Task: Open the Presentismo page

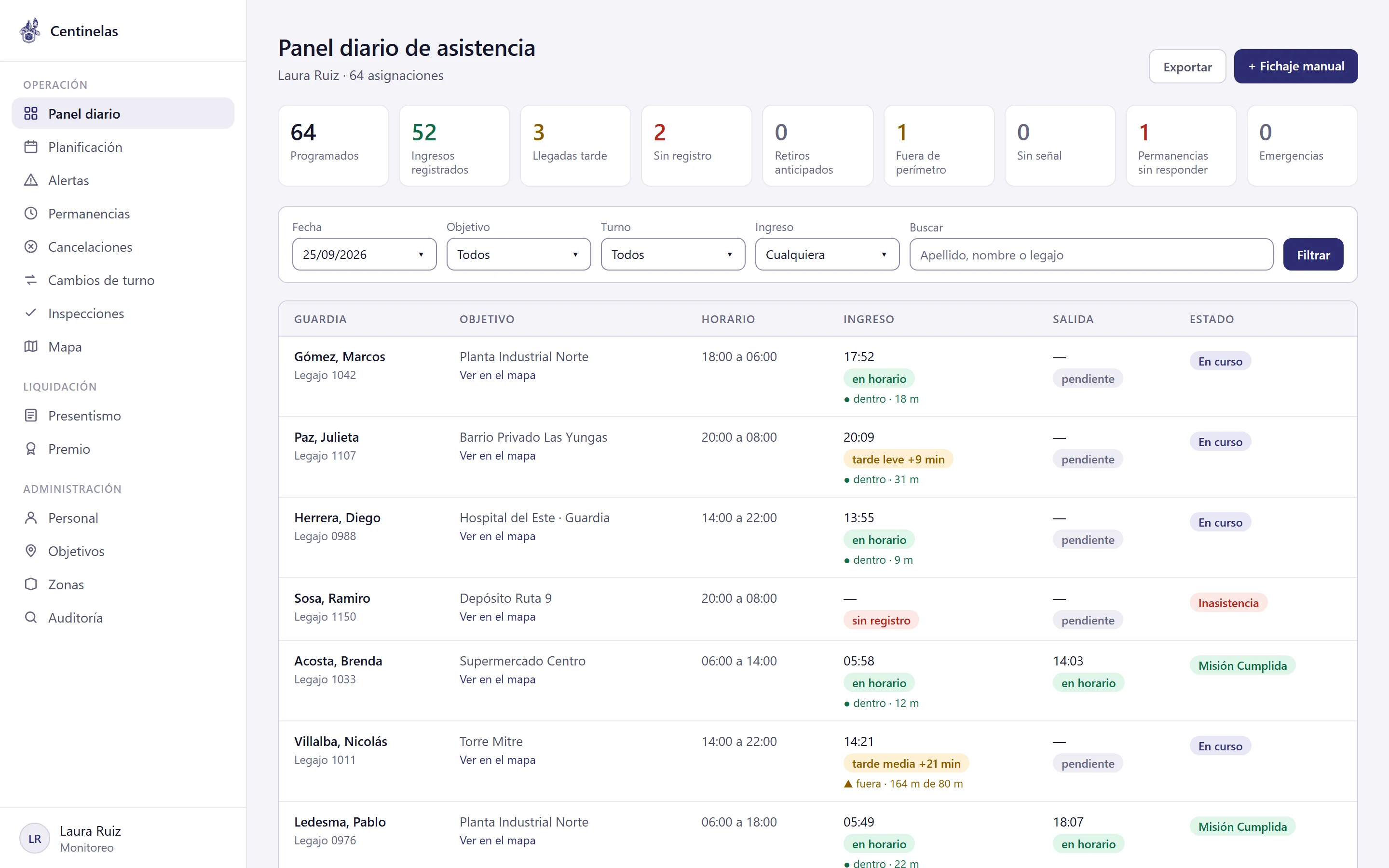Action: (123, 416)
